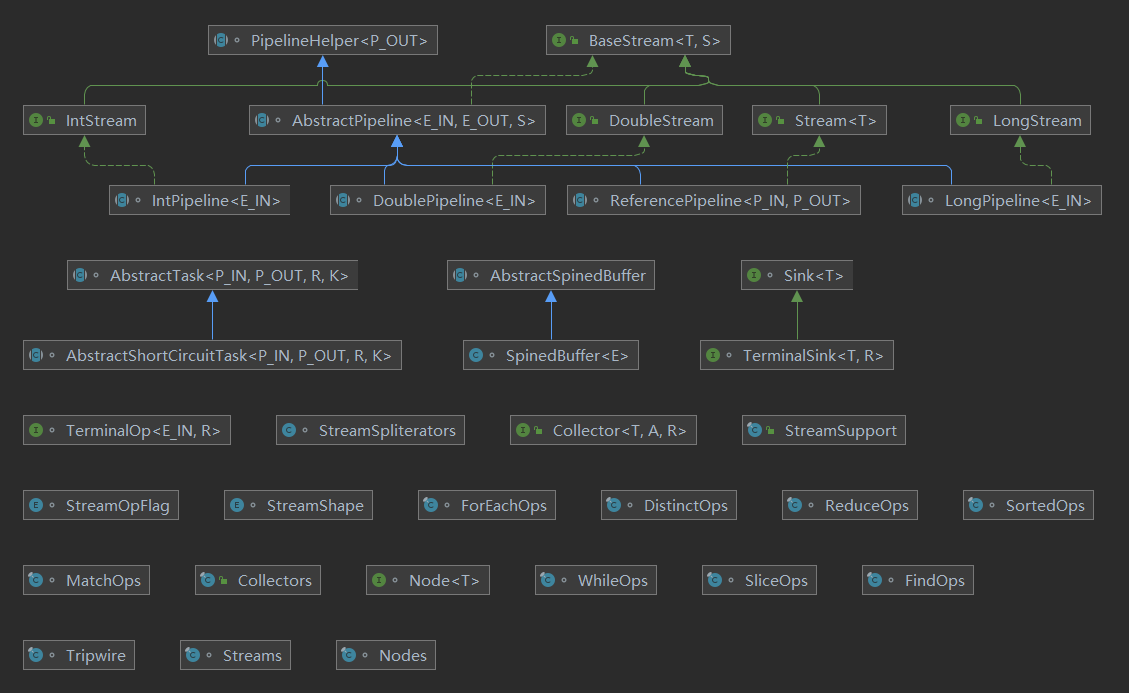Click the StreamSupport class node

(x=825, y=431)
